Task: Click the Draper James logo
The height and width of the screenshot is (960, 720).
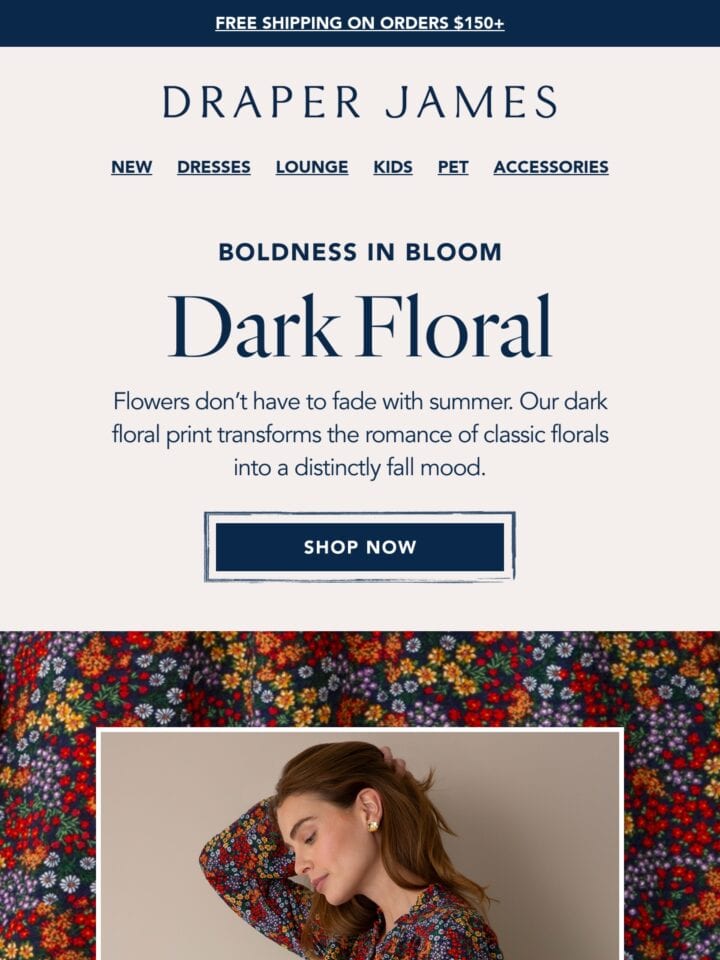Action: point(360,102)
